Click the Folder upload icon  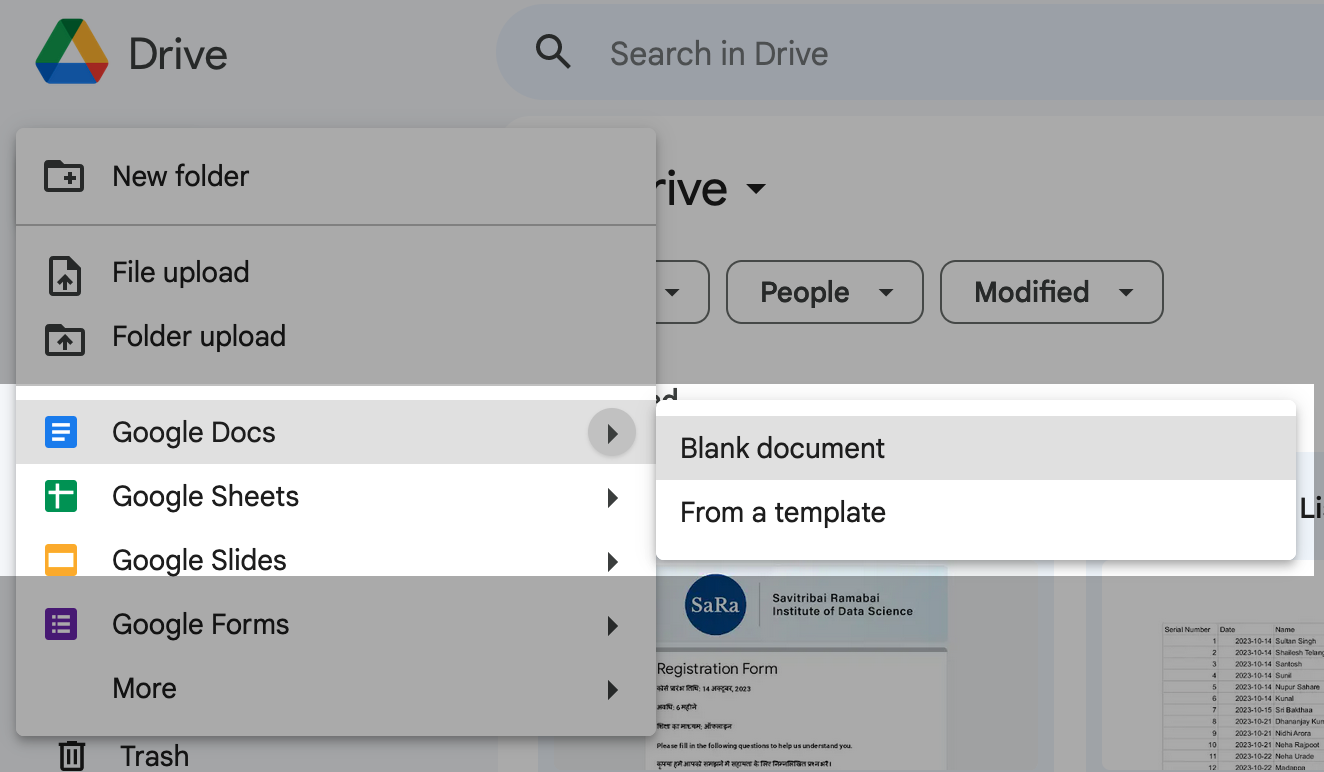tap(65, 338)
